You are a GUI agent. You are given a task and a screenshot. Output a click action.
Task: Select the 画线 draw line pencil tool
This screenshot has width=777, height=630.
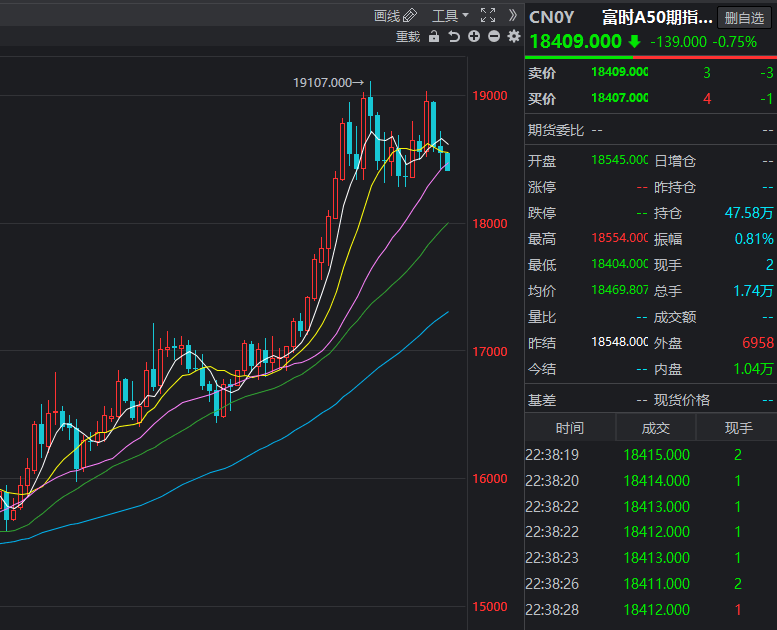395,16
